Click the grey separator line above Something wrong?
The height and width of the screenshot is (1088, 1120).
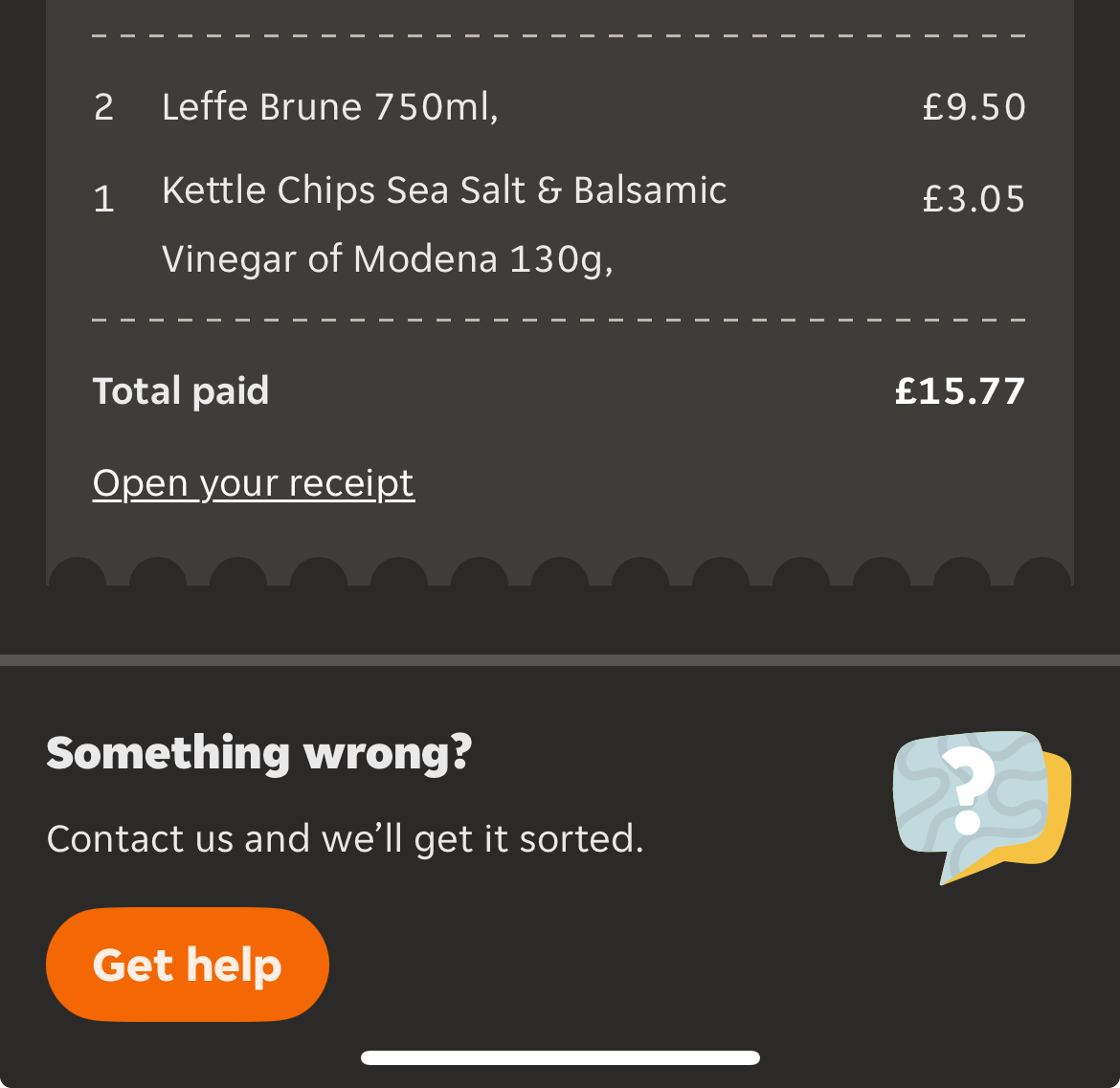tap(560, 660)
